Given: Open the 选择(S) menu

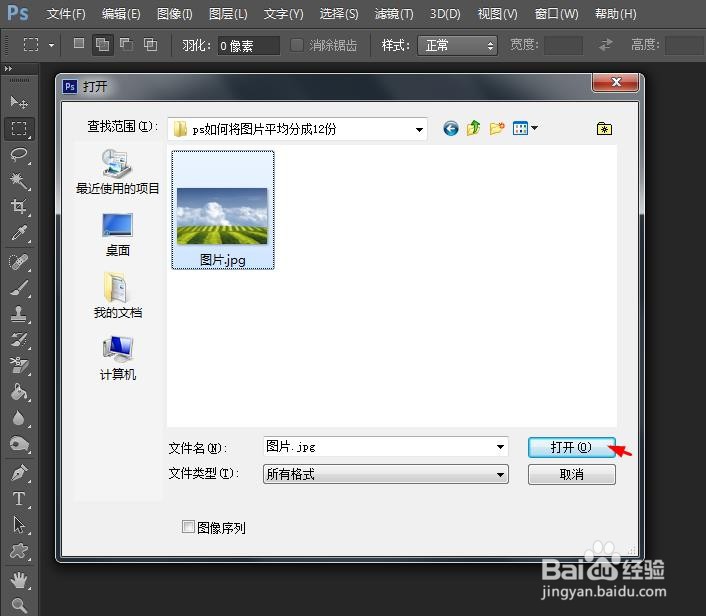Looking at the screenshot, I should [x=339, y=14].
